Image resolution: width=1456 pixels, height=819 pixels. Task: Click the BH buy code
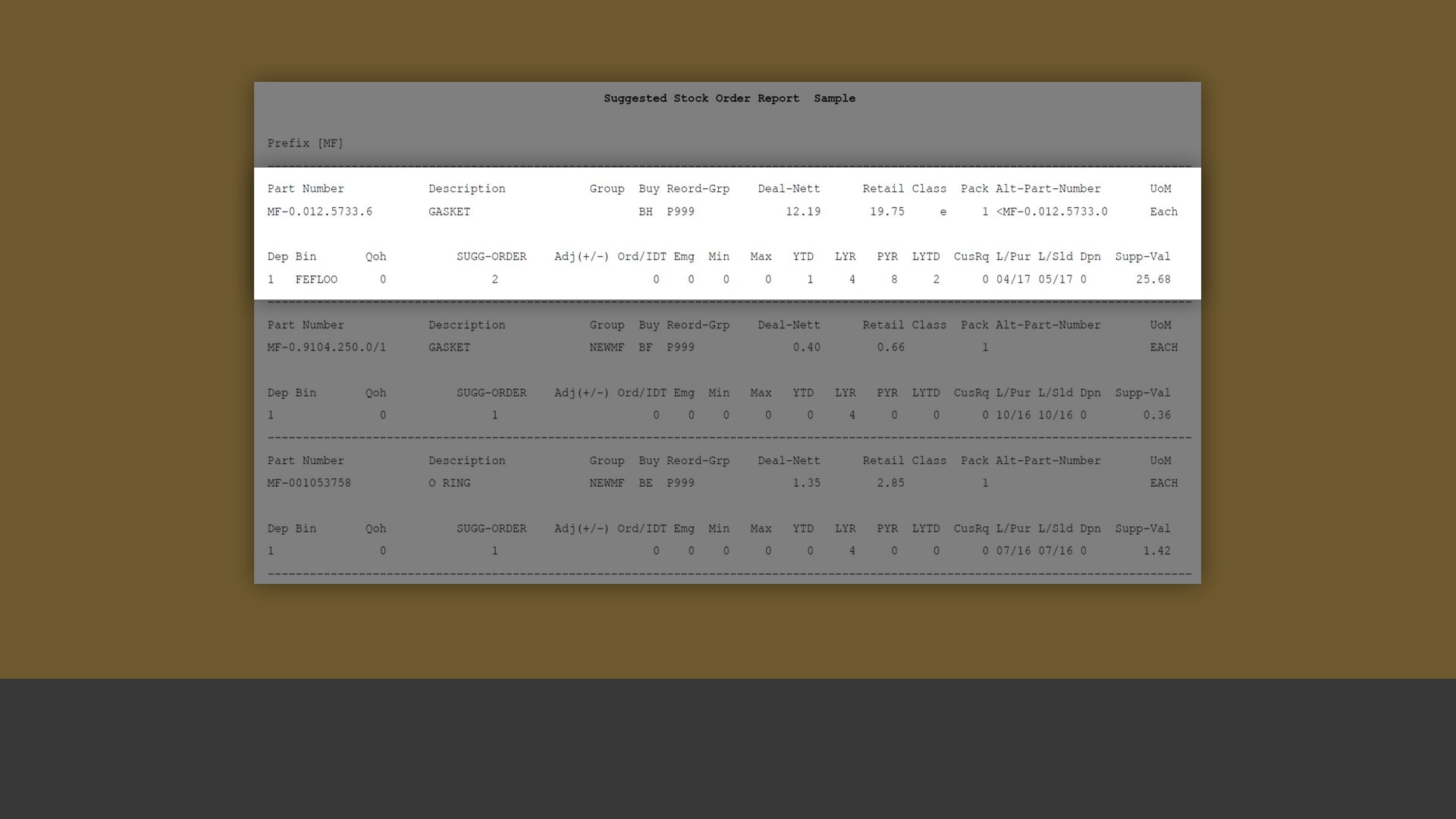tap(645, 212)
